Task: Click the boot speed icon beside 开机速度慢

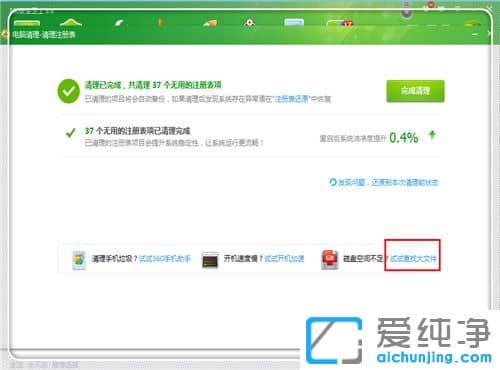Action: pos(210,260)
